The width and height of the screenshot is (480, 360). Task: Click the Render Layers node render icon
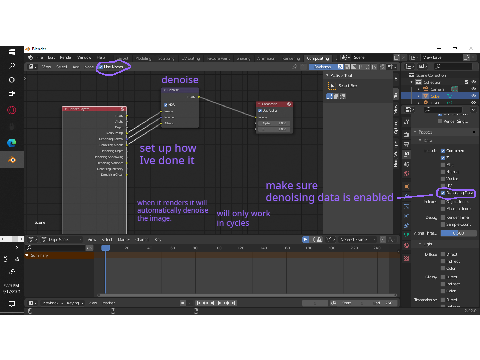point(123,109)
